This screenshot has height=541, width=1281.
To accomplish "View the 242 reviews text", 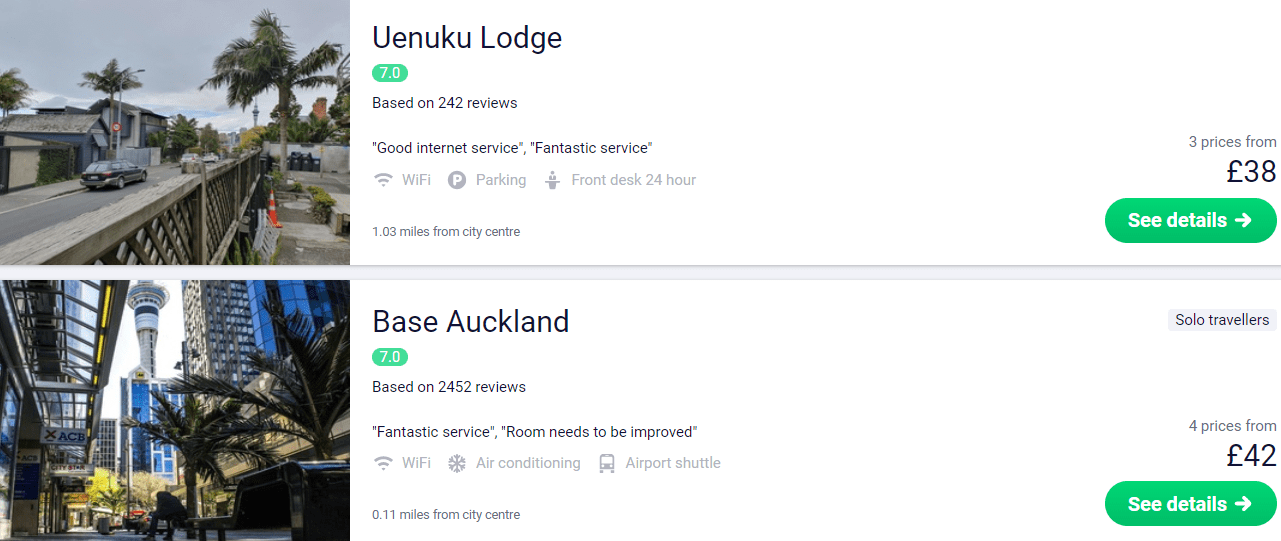I will 445,103.
